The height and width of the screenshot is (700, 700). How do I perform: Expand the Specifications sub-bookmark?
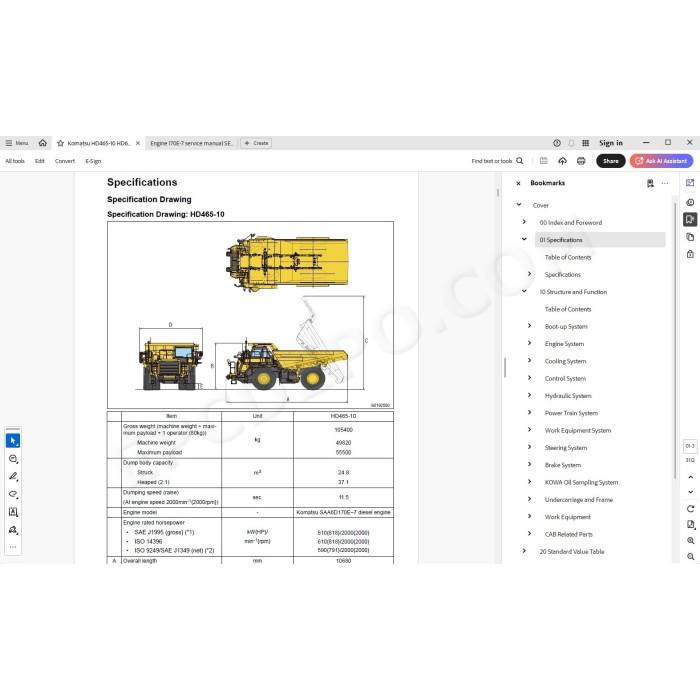(529, 274)
